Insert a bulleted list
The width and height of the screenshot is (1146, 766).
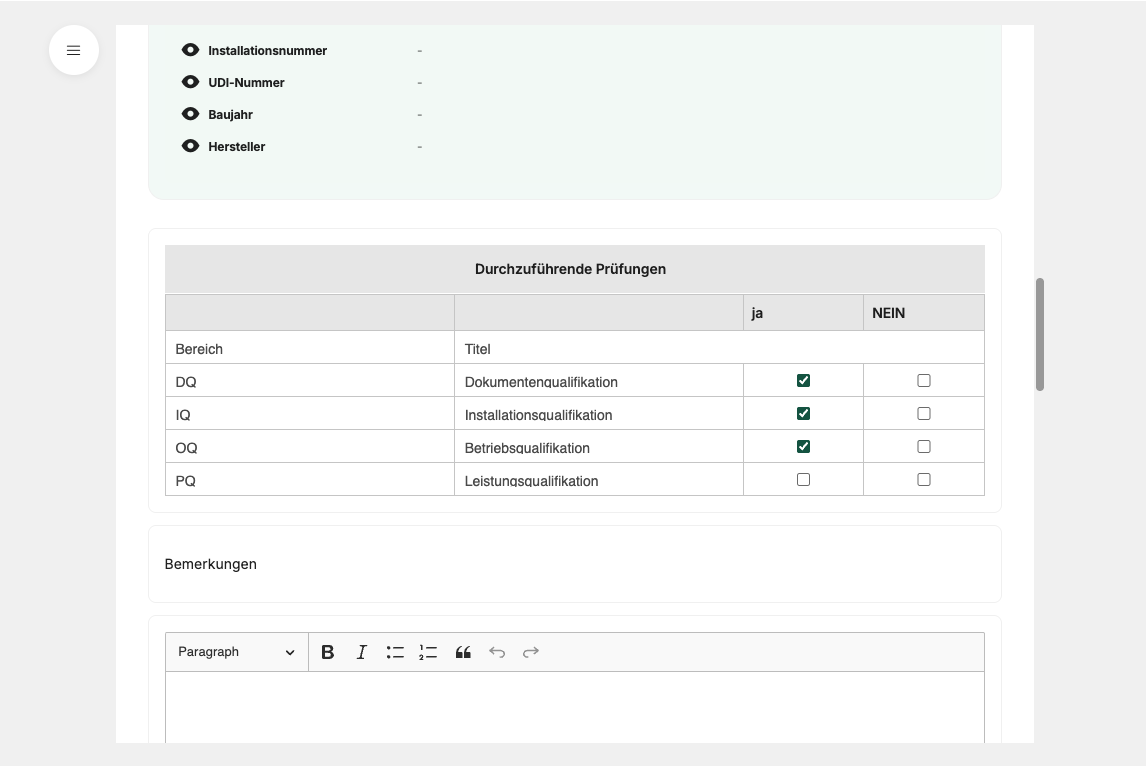coord(395,652)
